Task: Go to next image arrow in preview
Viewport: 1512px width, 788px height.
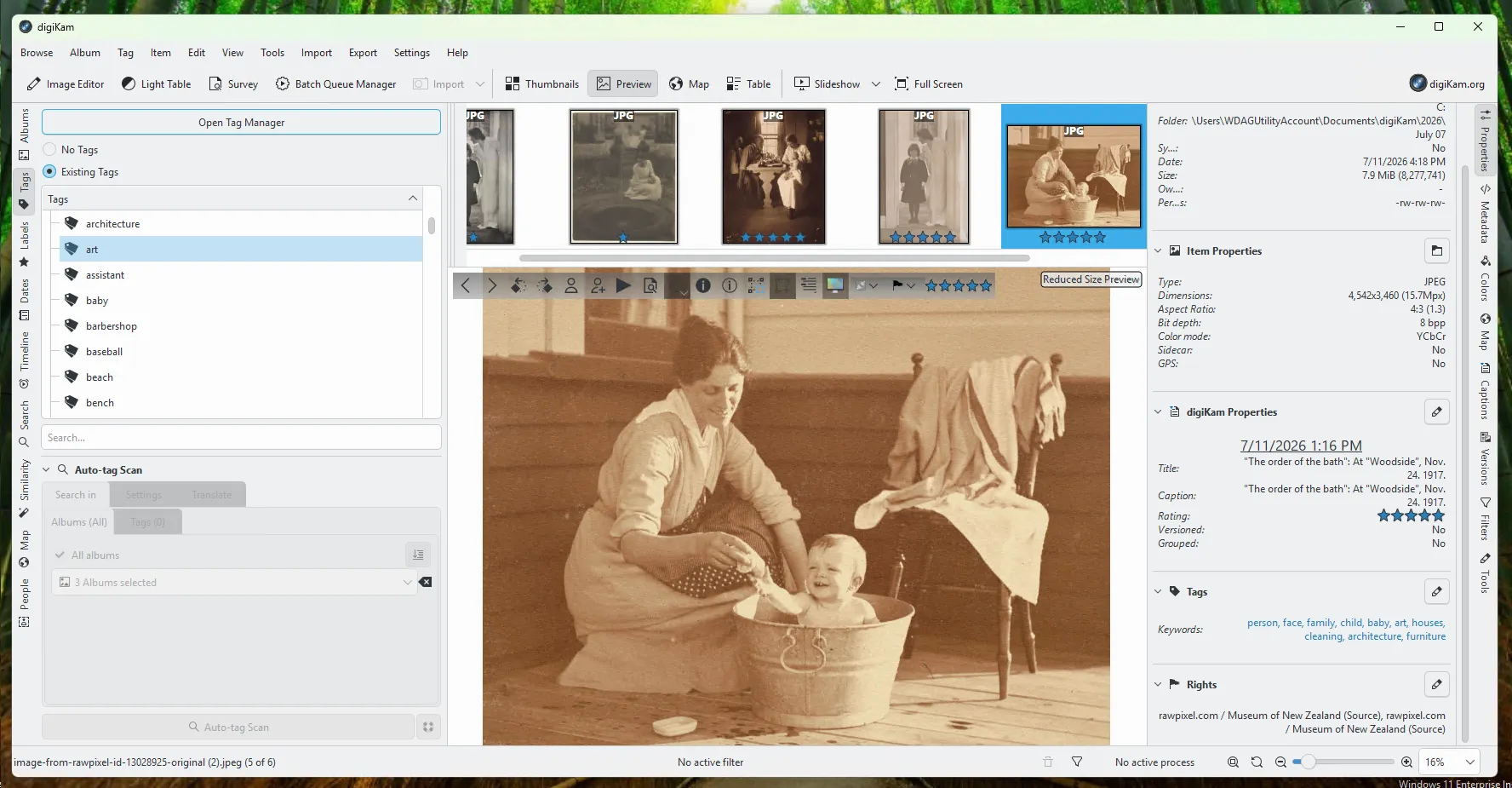Action: tap(492, 285)
